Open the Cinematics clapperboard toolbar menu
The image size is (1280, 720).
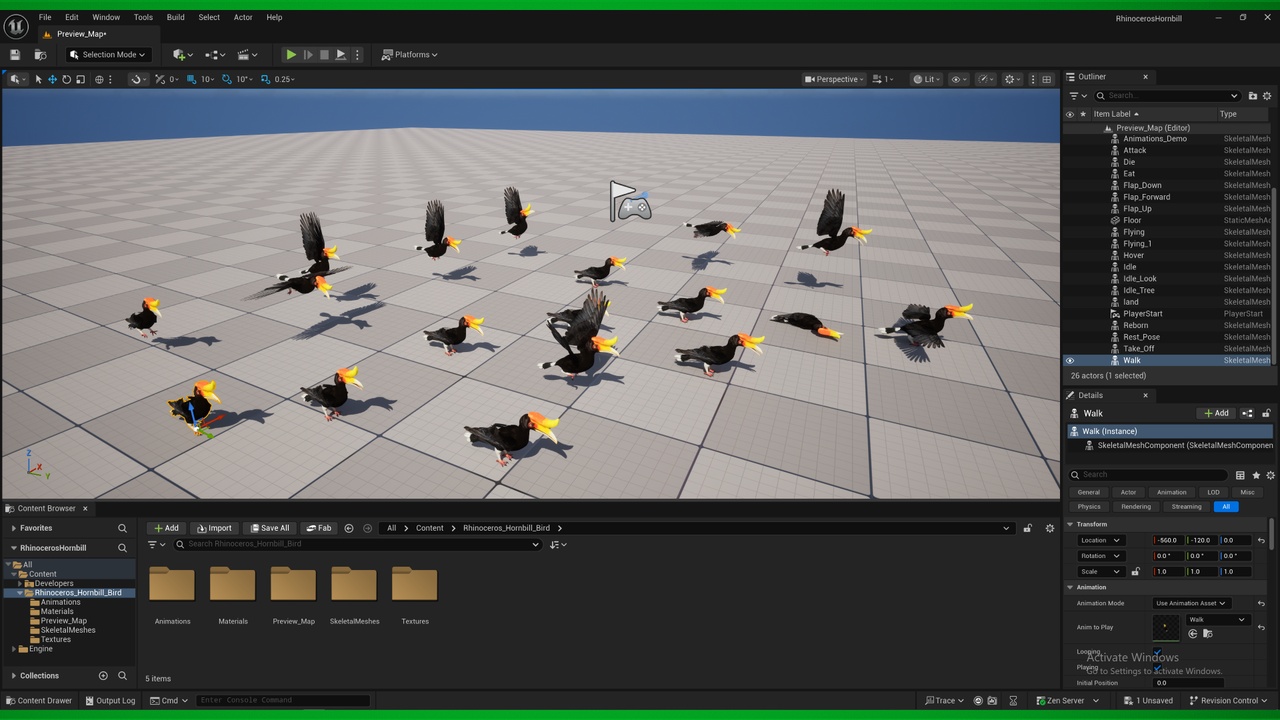(244, 55)
